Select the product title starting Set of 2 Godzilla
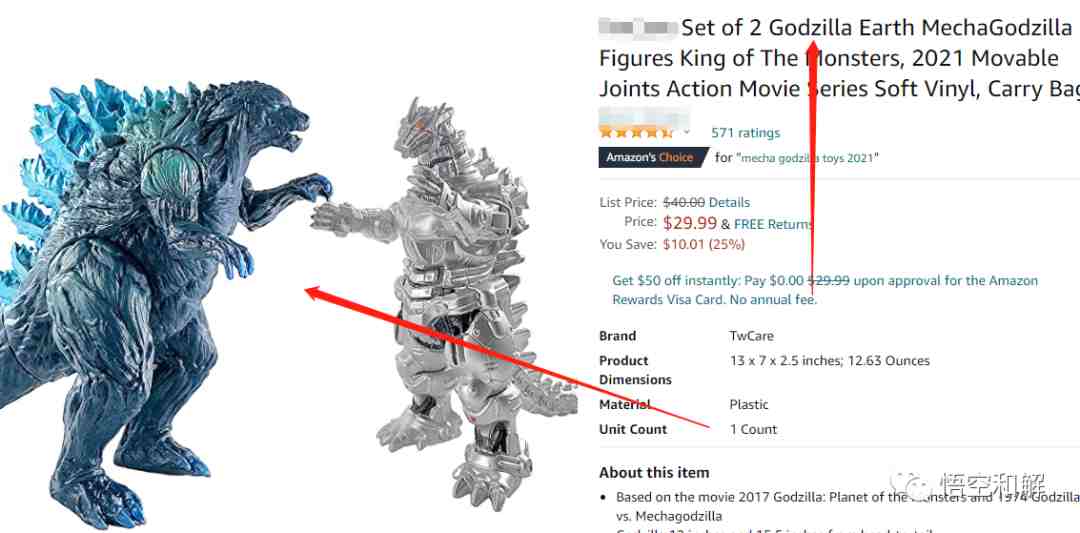 coord(835,59)
